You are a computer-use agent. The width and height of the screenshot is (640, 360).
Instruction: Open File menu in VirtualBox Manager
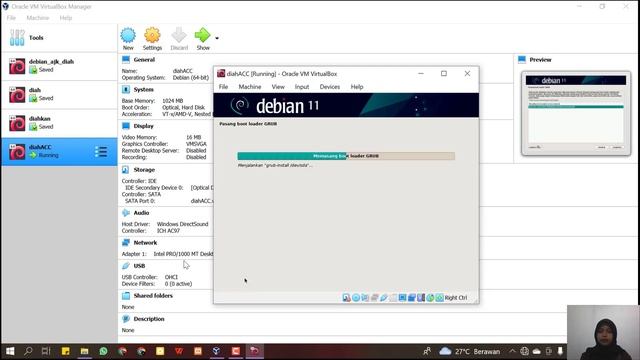[11, 18]
